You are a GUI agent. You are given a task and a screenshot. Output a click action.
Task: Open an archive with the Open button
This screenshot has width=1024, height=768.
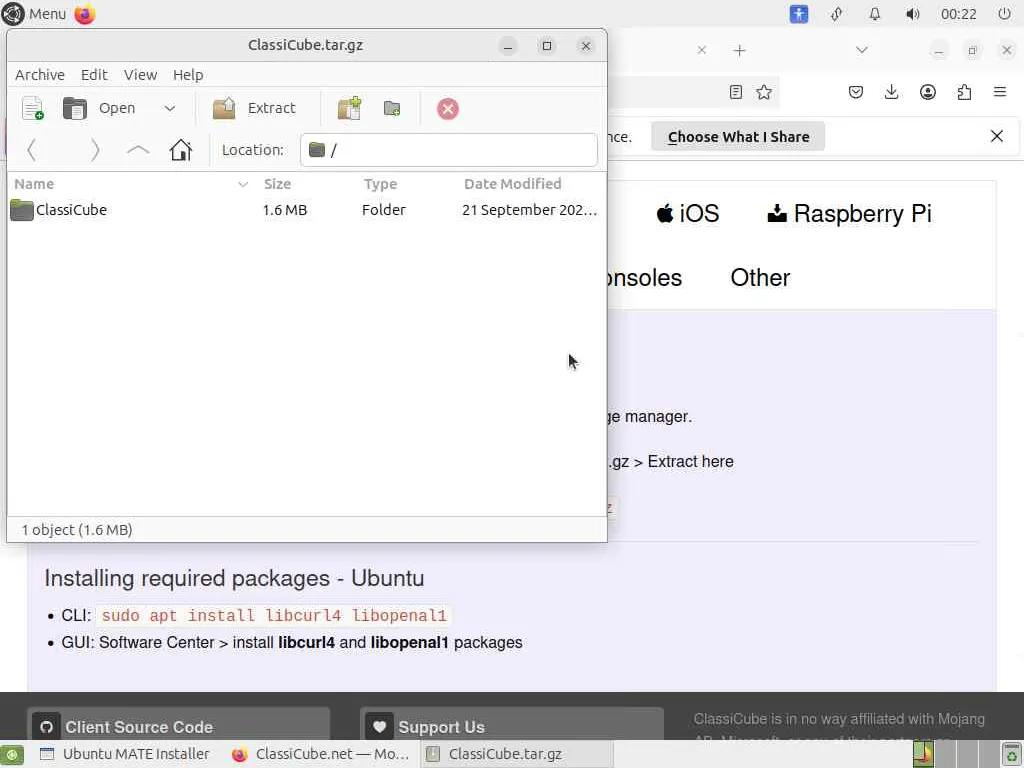99,108
